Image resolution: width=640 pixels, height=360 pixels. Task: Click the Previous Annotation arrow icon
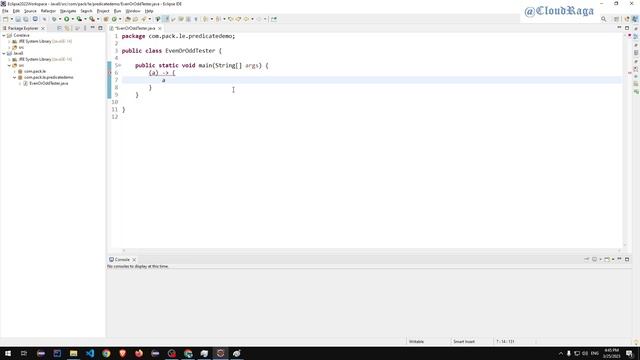[x=218, y=19]
